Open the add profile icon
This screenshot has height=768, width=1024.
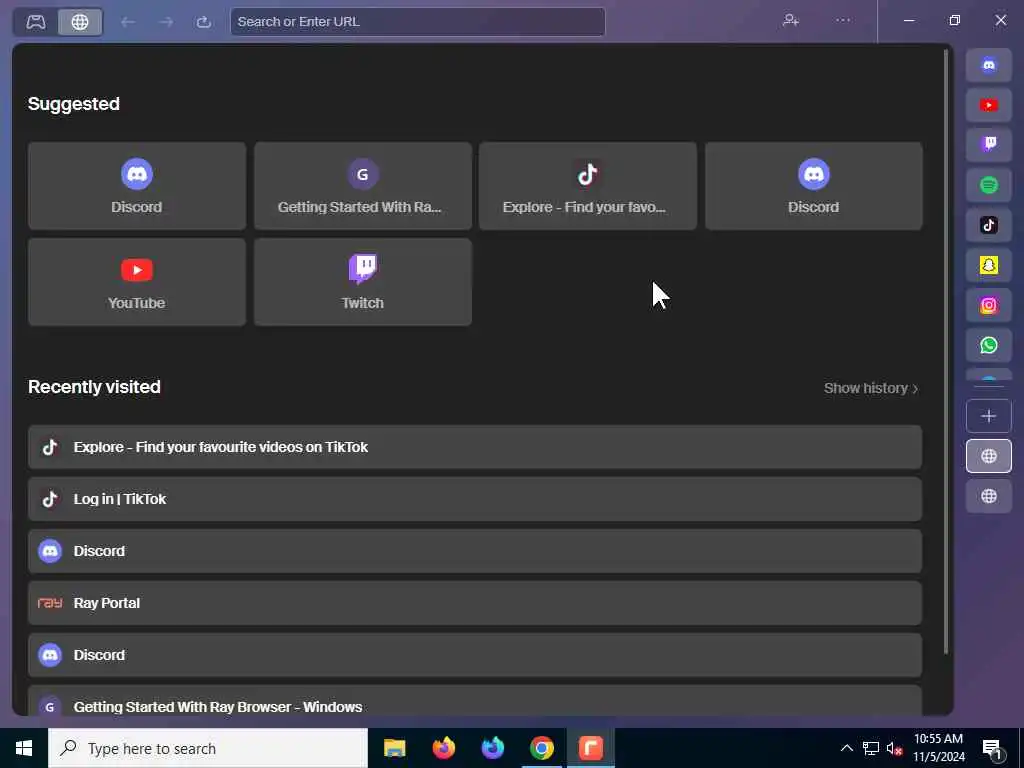point(791,21)
